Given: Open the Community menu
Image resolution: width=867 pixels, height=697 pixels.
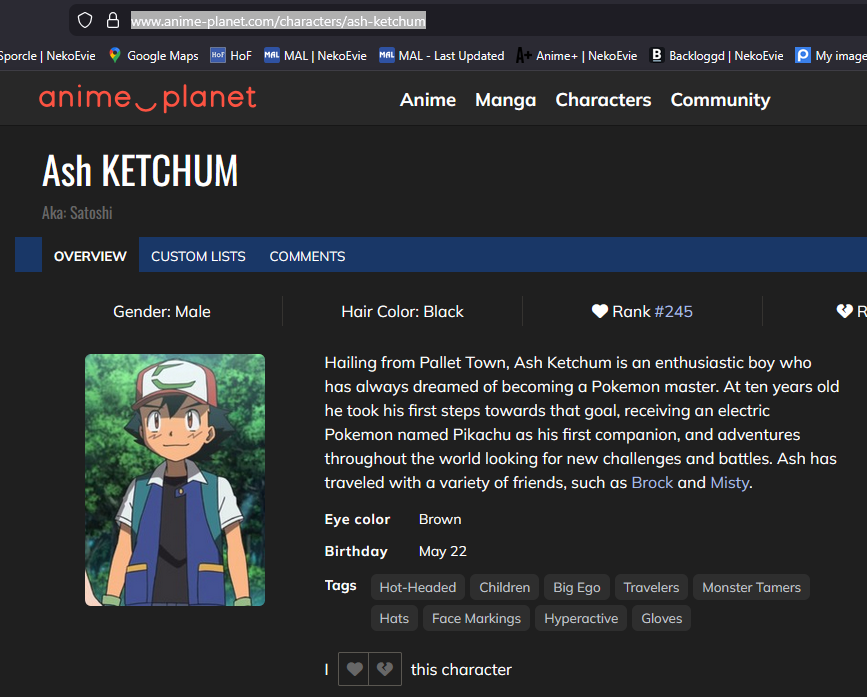Looking at the screenshot, I should (720, 100).
